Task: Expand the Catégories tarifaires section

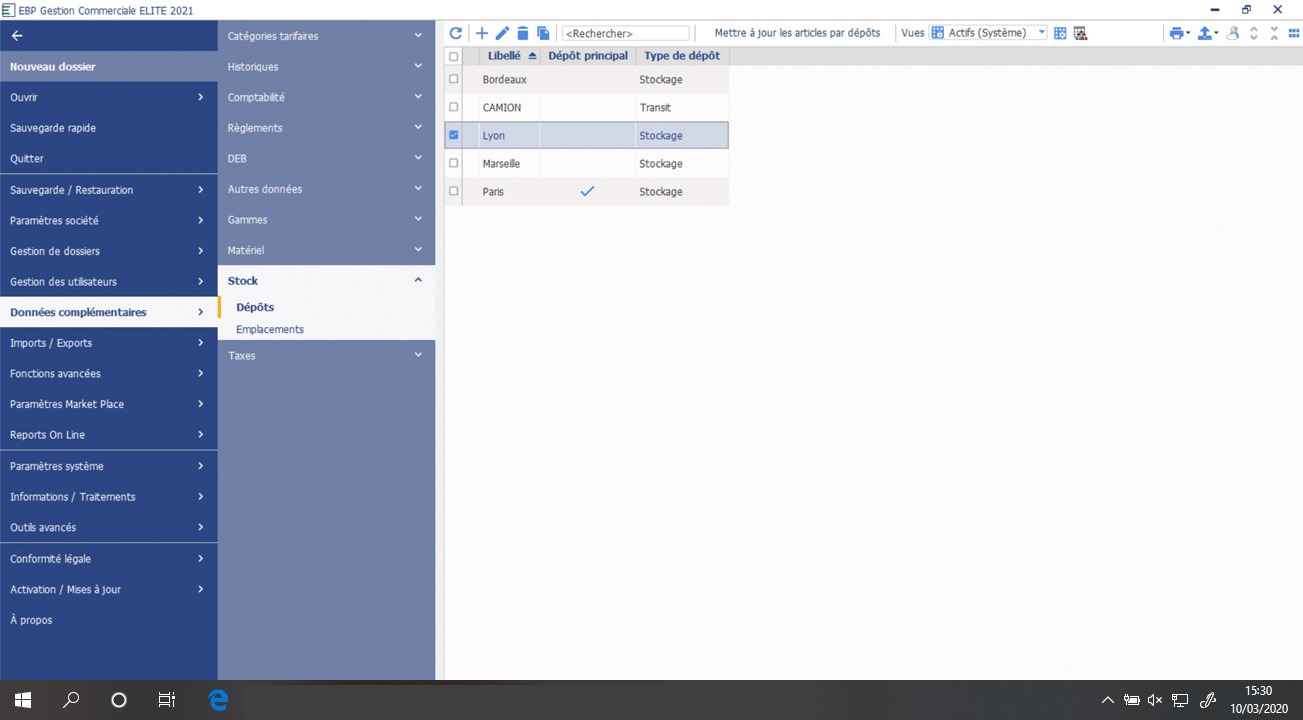Action: coord(326,36)
